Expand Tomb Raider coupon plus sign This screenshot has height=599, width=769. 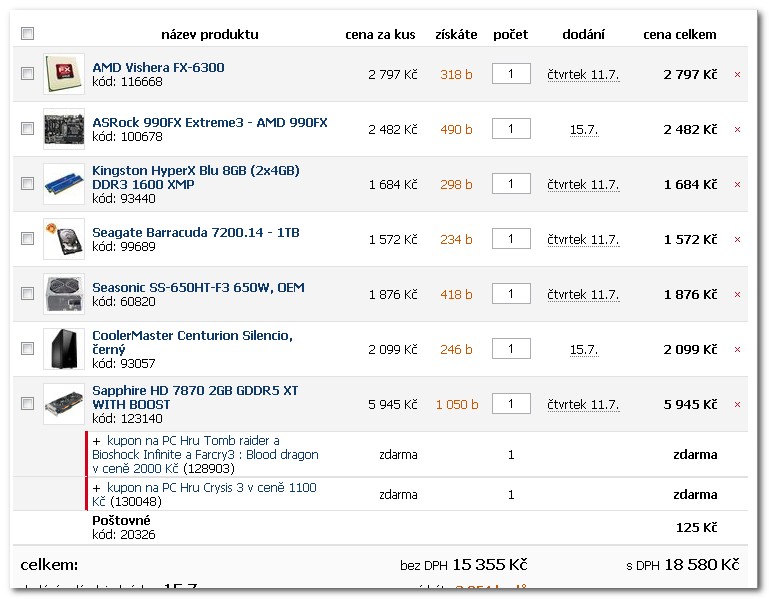click(97, 440)
